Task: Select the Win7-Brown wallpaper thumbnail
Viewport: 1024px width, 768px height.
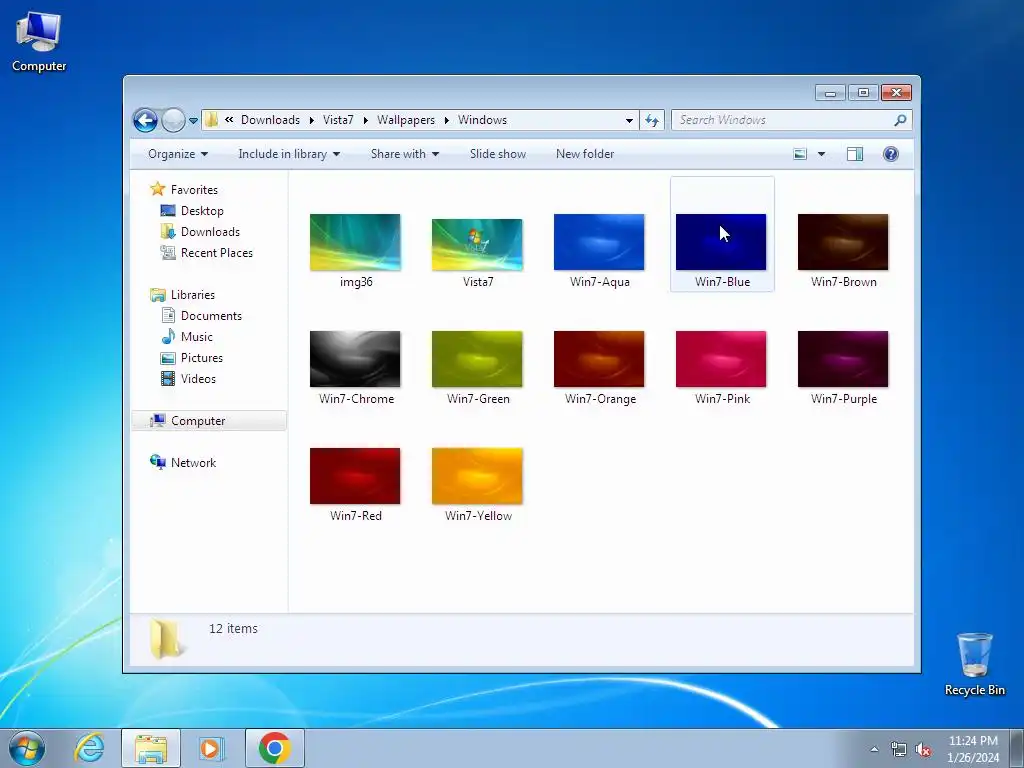Action: [x=843, y=242]
